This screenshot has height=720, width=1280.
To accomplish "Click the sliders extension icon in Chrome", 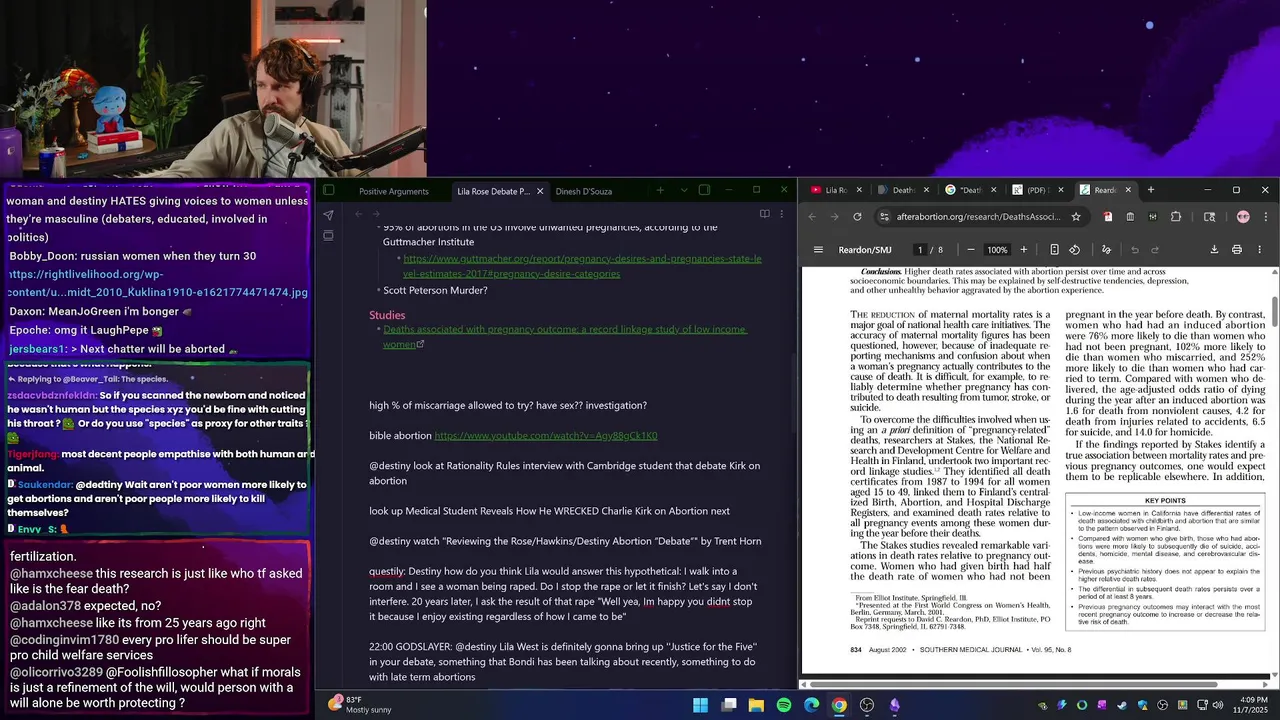I will (x=1153, y=216).
